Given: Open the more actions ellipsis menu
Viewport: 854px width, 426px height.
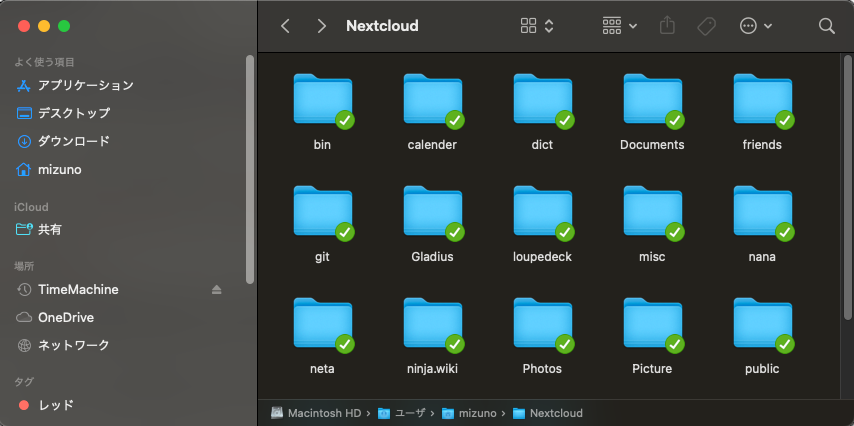Looking at the screenshot, I should pyautogui.click(x=755, y=26).
